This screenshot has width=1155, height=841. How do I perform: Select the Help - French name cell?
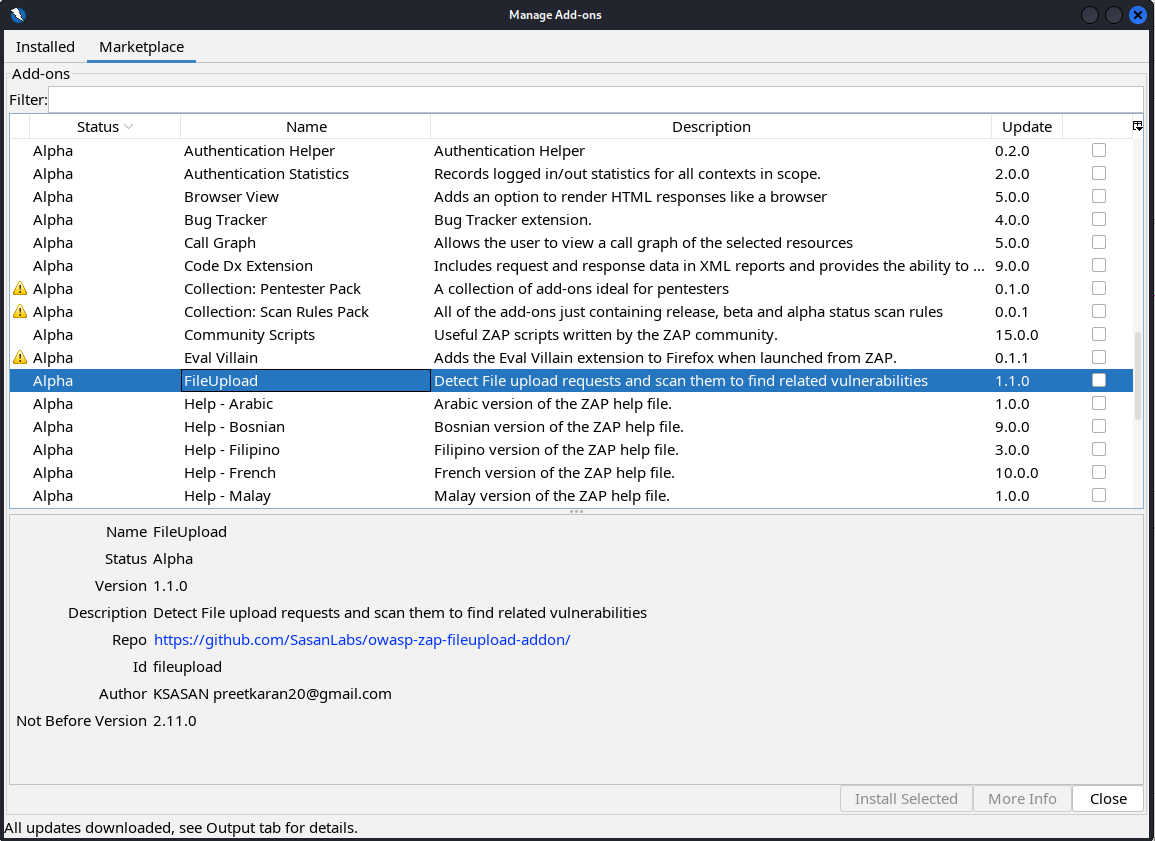[306, 473]
